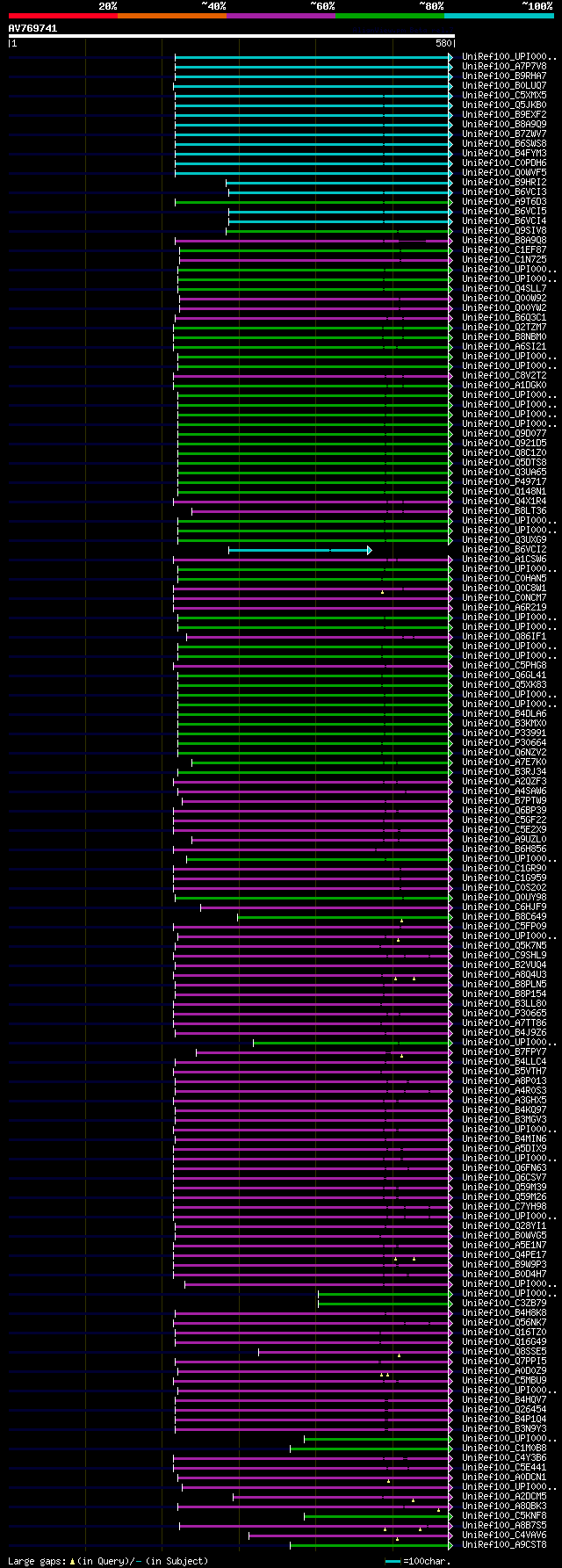
Task: Select the UniRef100_Q28YI1 label
Action: pos(504,1225)
